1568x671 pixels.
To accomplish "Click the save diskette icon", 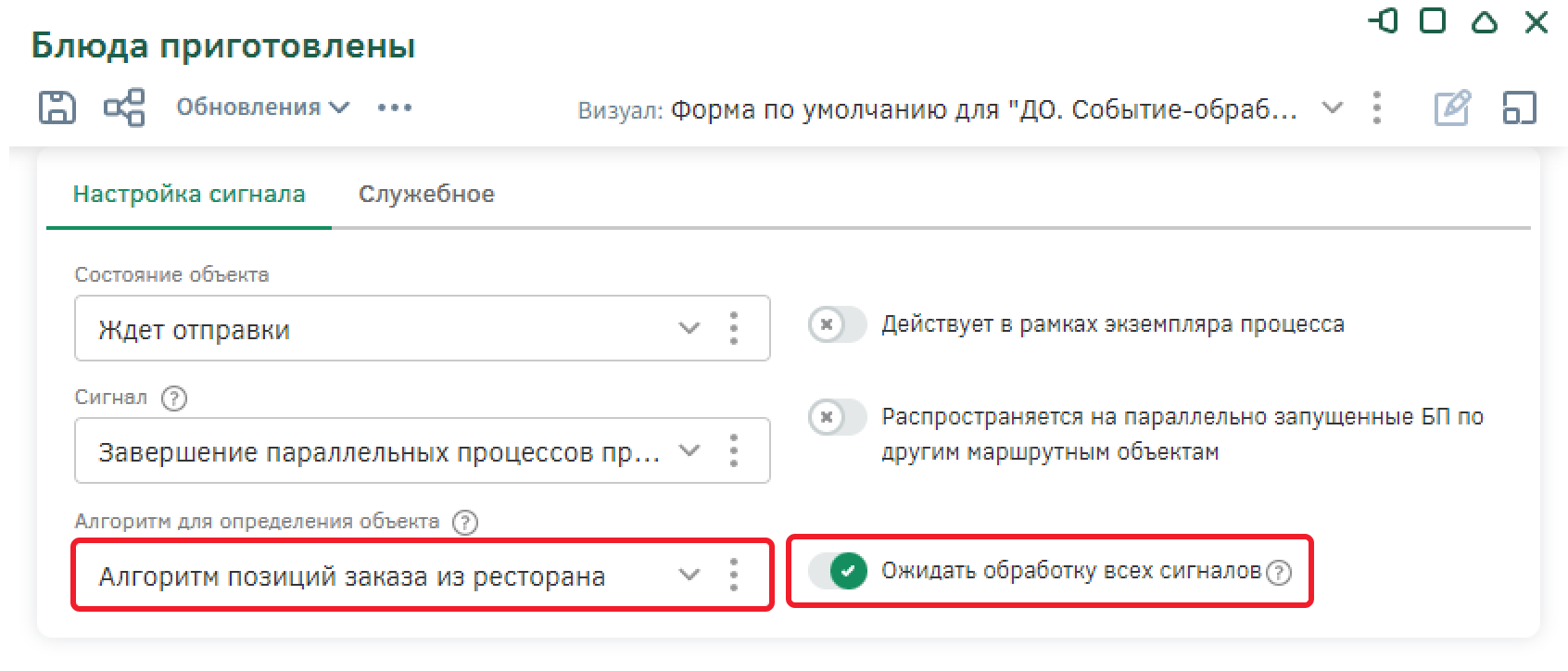I will click(x=57, y=108).
